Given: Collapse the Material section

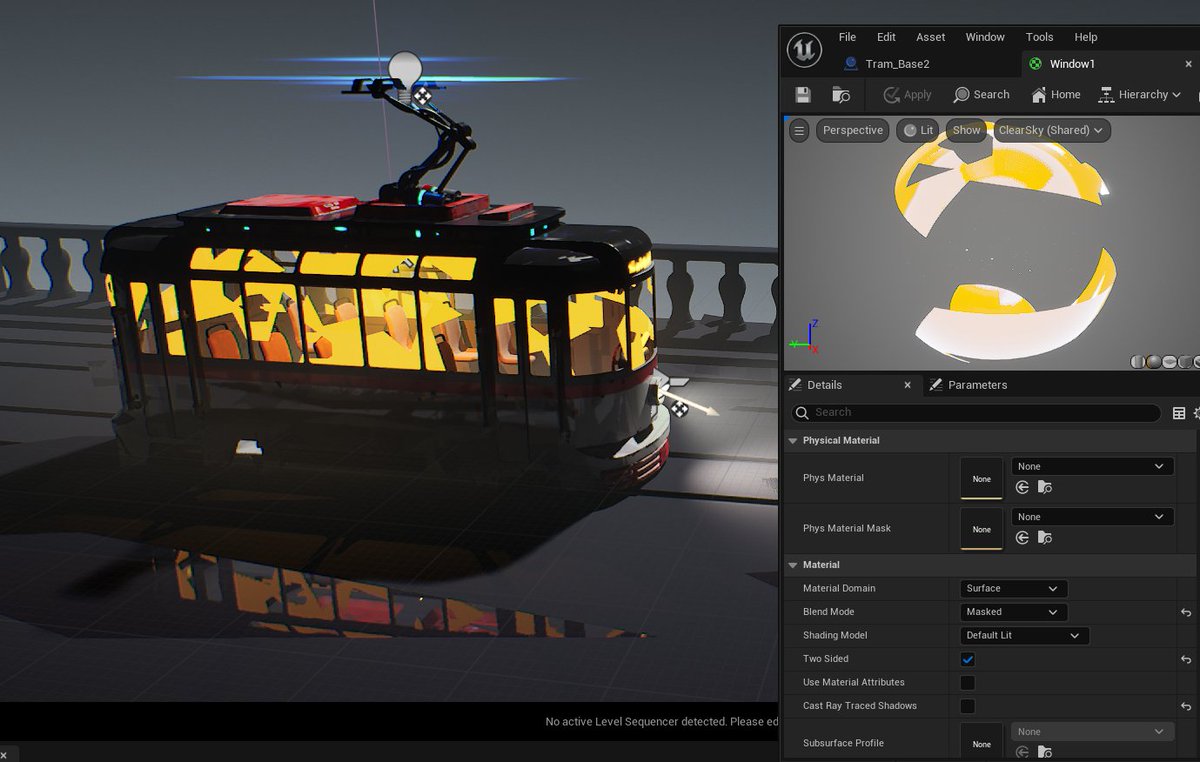Looking at the screenshot, I should pos(793,565).
